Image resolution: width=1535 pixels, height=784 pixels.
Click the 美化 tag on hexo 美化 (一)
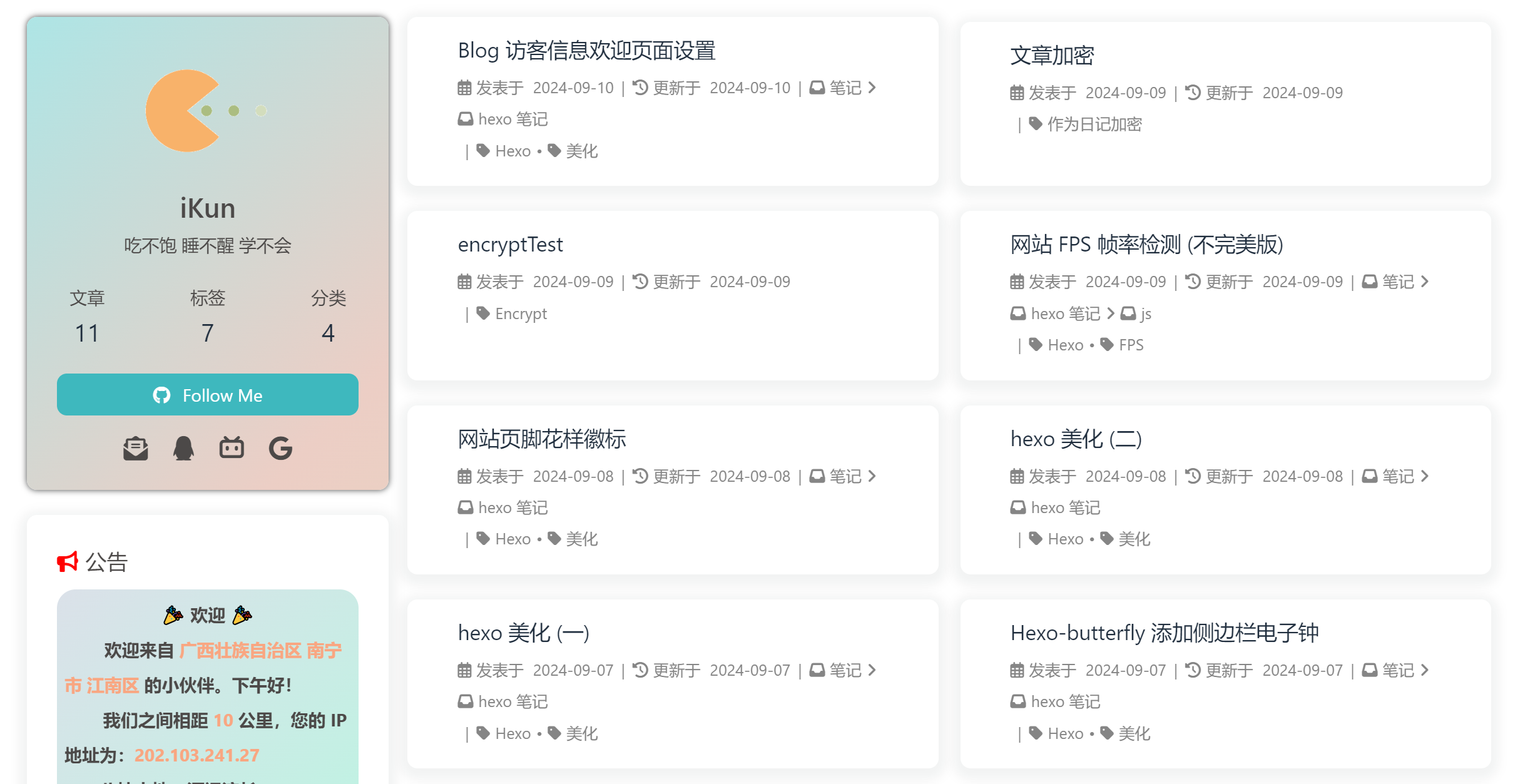coord(582,733)
